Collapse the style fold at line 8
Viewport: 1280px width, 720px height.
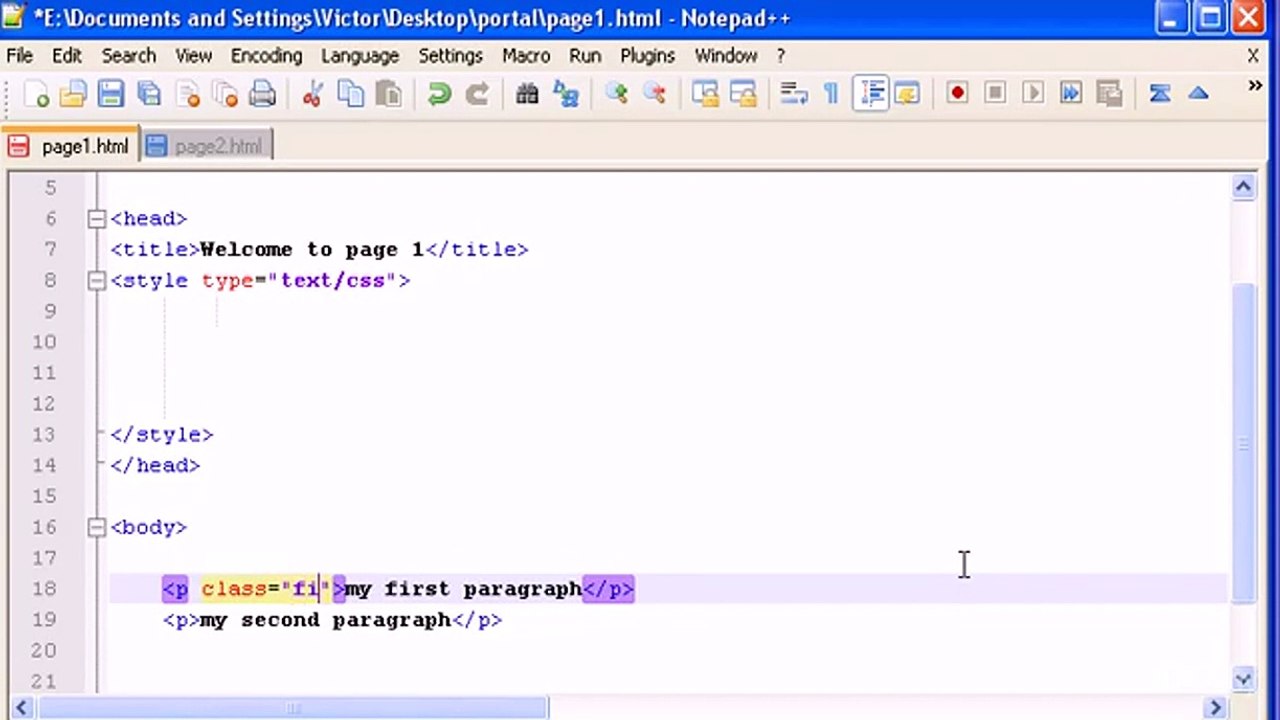point(96,281)
